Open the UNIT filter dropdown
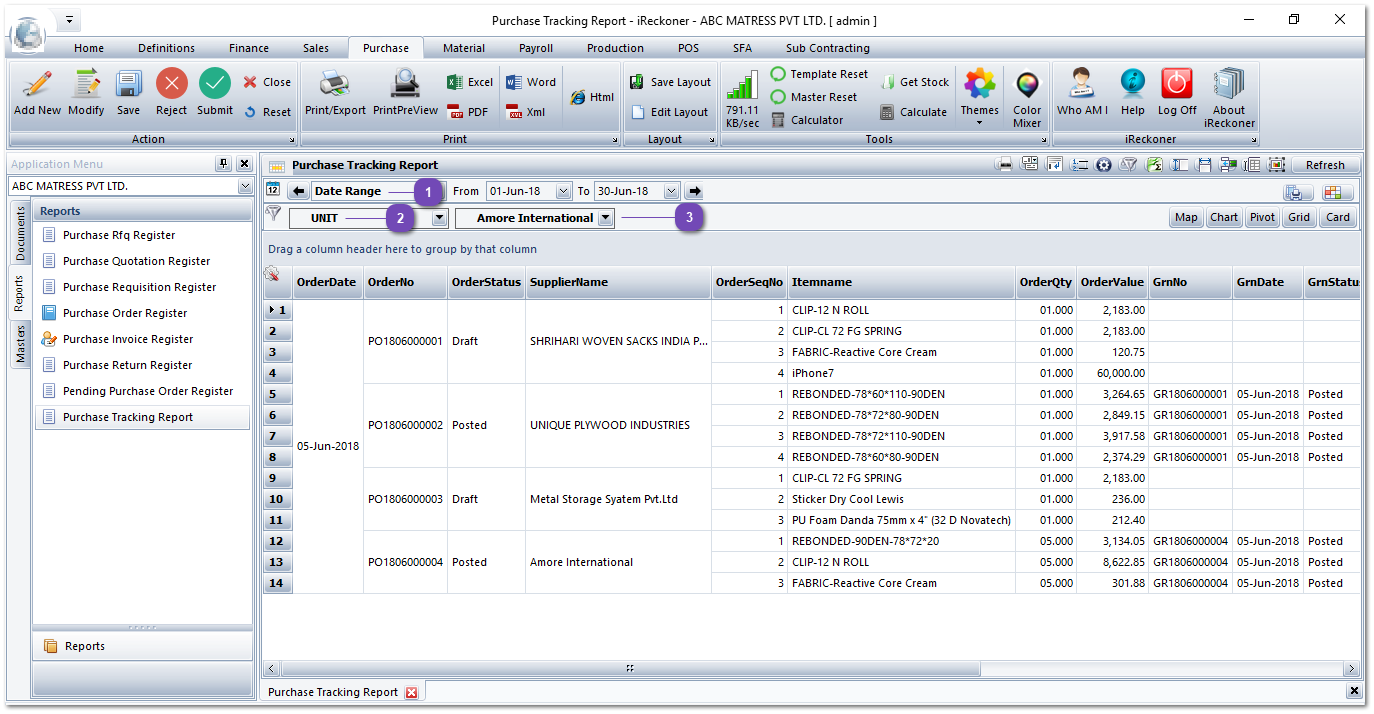 click(x=439, y=216)
